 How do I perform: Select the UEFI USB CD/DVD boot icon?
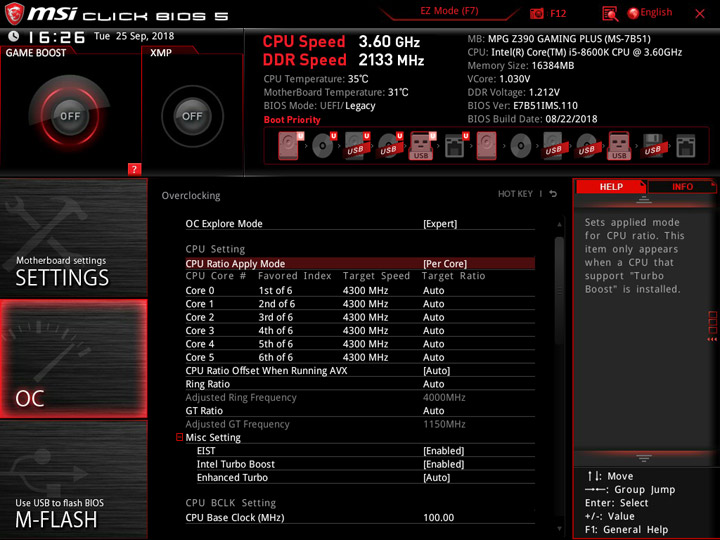coord(389,146)
